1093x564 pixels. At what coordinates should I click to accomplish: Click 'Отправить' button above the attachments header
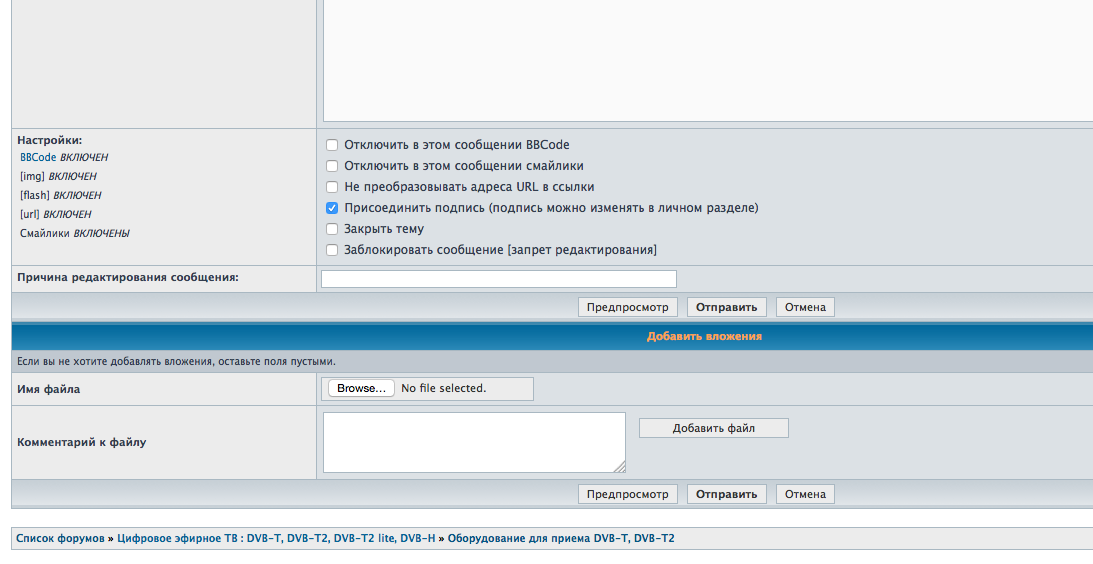[727, 307]
